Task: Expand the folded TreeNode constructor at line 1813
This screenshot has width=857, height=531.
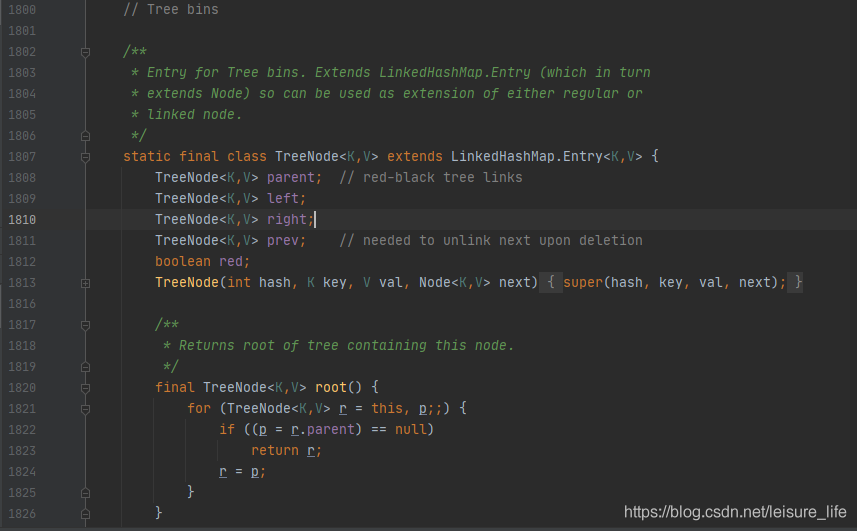Action: click(85, 283)
